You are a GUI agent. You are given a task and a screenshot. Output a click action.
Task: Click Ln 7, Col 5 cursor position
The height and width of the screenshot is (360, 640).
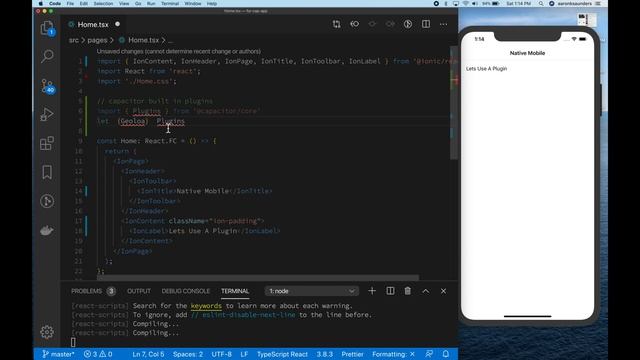148,354
